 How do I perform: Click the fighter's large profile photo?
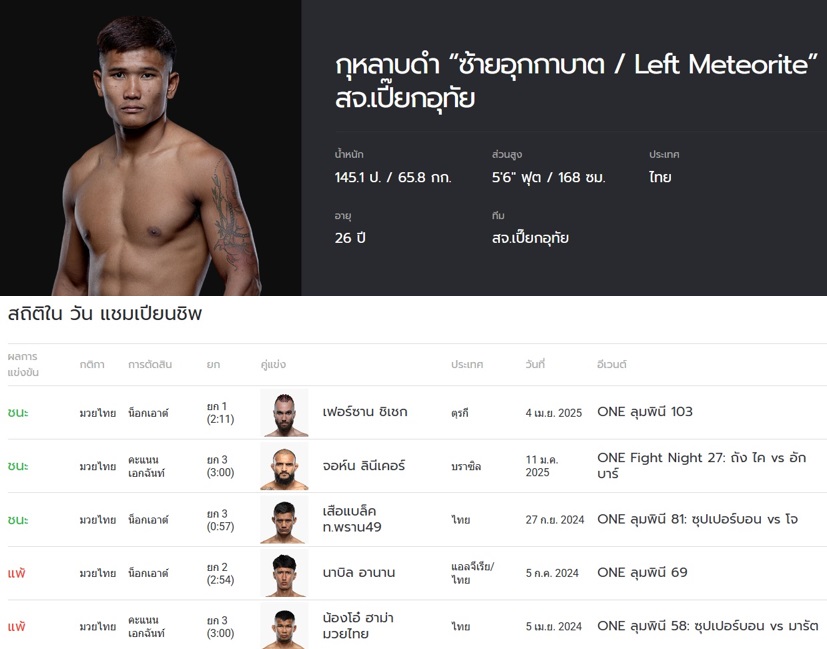coord(150,150)
